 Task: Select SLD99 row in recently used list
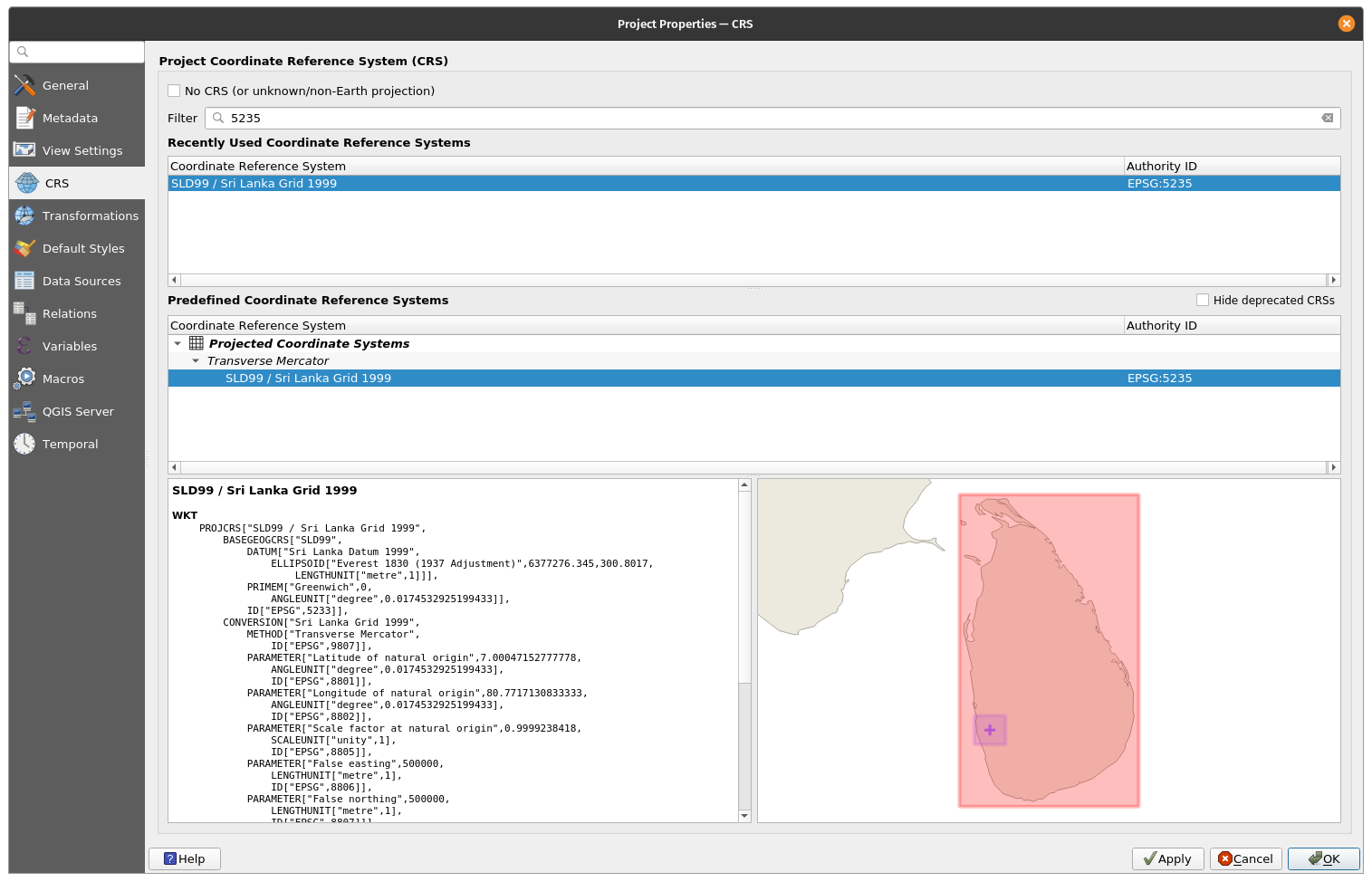tap(754, 183)
